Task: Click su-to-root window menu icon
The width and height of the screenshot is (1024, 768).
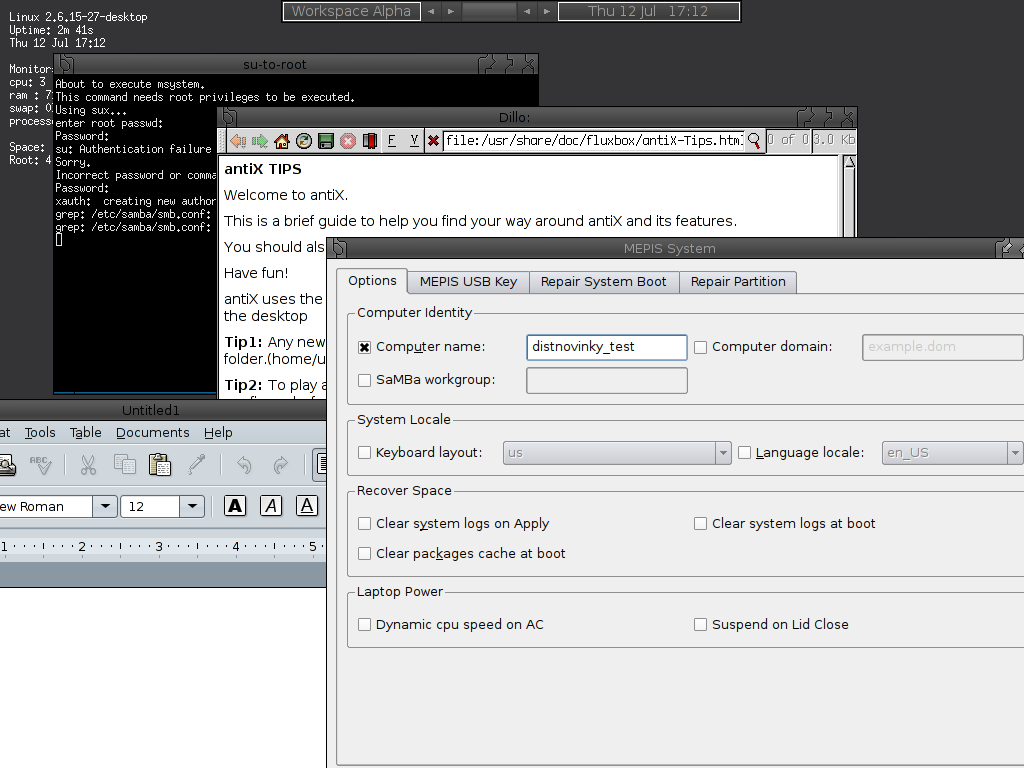Action: (65, 64)
